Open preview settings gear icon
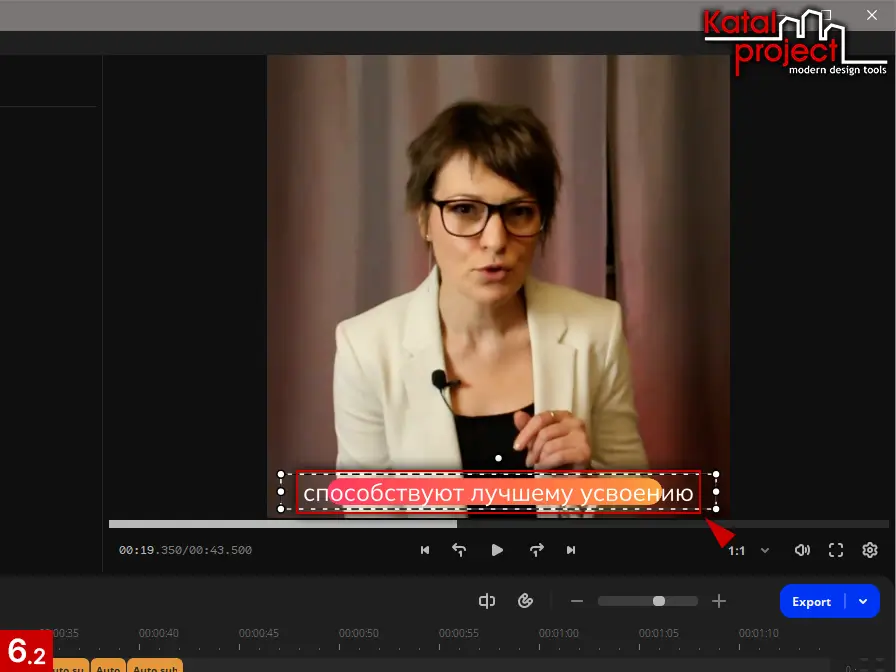The image size is (896, 672). (x=870, y=550)
